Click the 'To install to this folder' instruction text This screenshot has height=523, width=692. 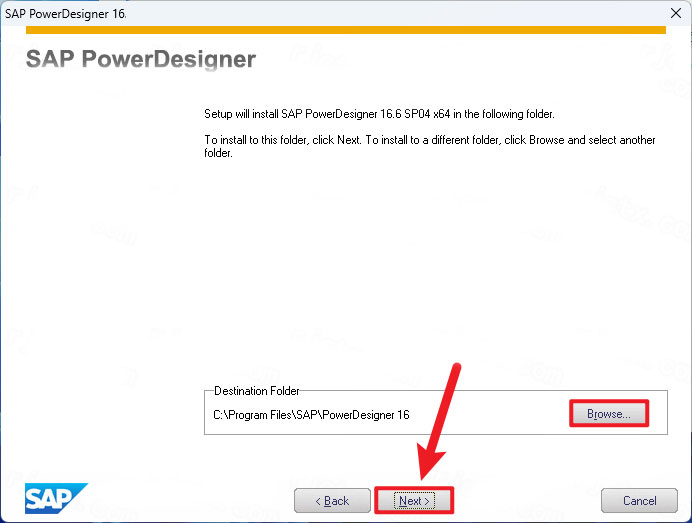pyautogui.click(x=429, y=146)
